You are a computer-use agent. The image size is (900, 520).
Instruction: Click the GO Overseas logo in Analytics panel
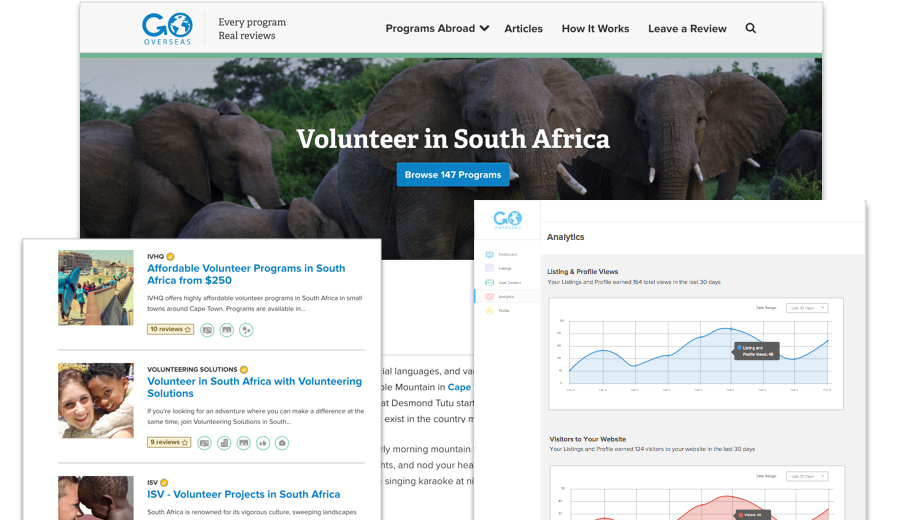(507, 219)
